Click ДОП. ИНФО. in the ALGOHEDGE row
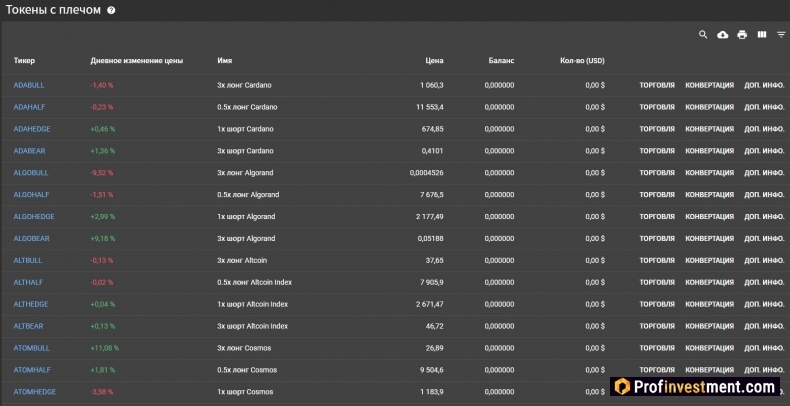Image resolution: width=790 pixels, height=406 pixels. (x=764, y=217)
